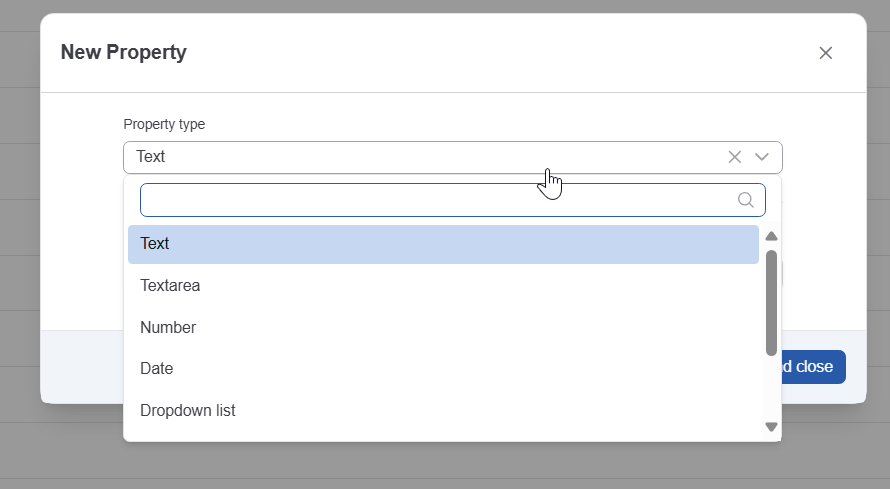Click the New Property dialog title

click(x=124, y=53)
